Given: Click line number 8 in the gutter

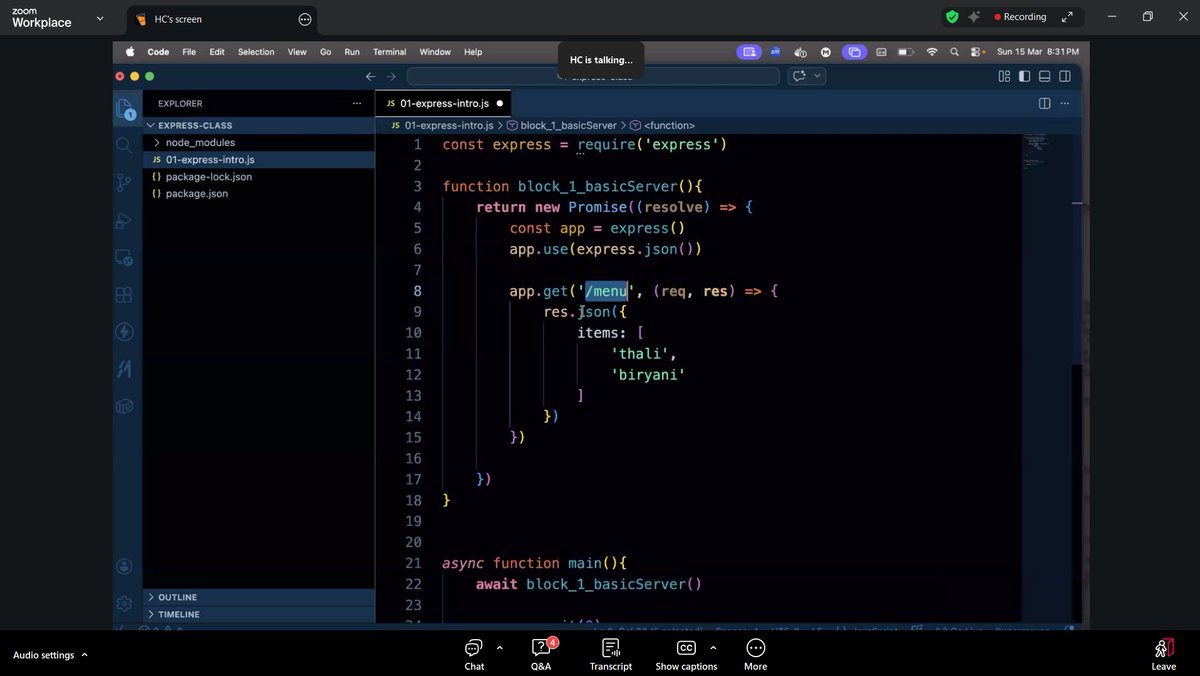Looking at the screenshot, I should click(415, 291).
